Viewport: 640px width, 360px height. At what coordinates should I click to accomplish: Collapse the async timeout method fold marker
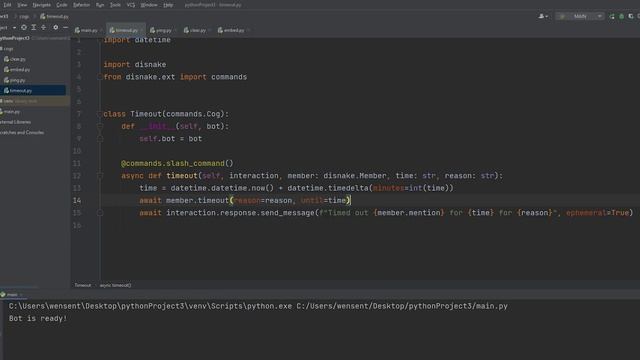[100, 176]
